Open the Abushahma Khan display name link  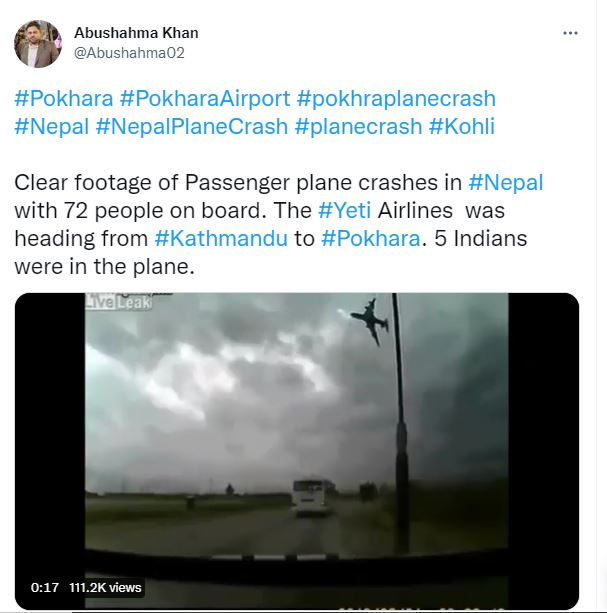pos(136,32)
